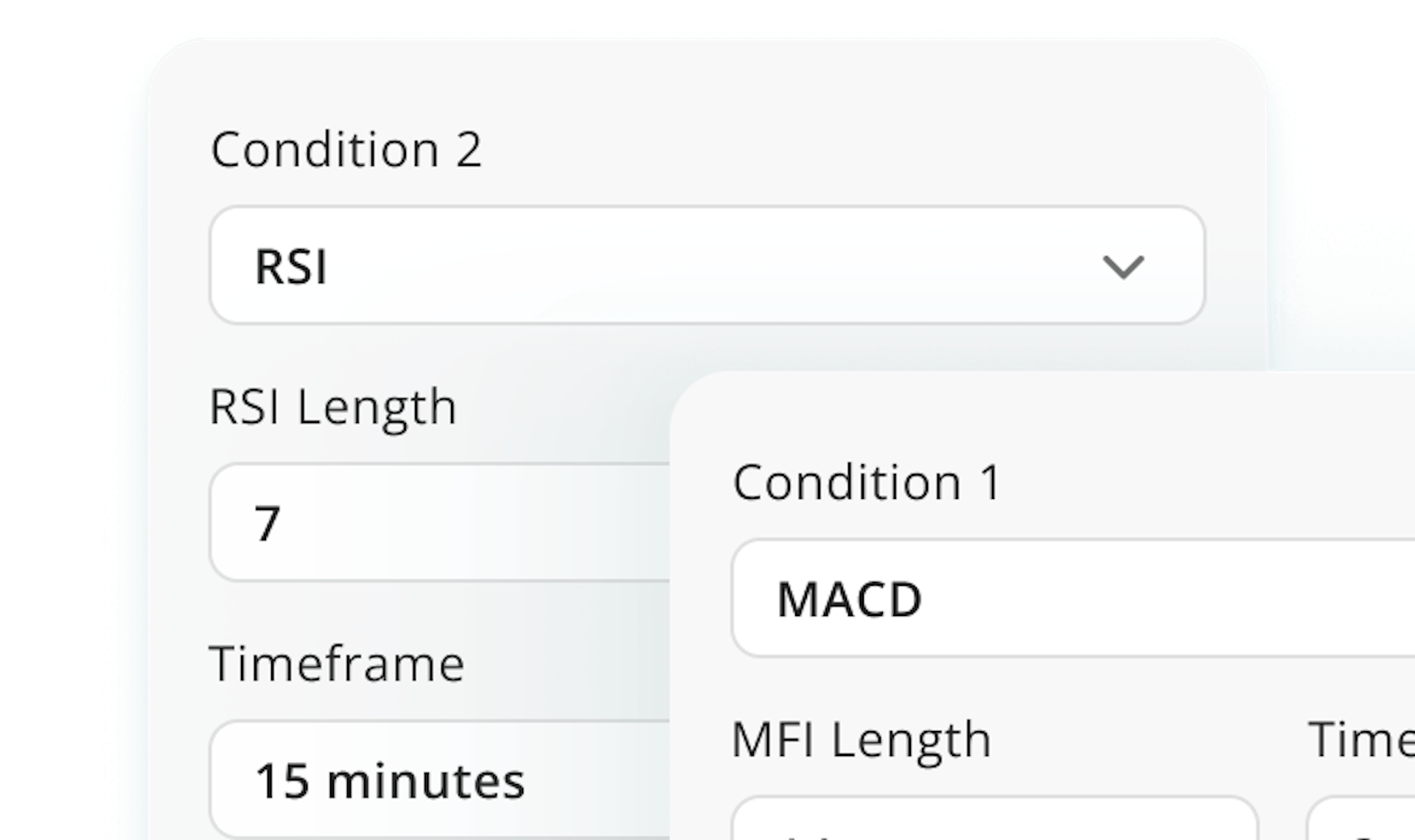Select the text MACD in Condition 1
The width and height of the screenshot is (1415, 840).
[x=848, y=598]
